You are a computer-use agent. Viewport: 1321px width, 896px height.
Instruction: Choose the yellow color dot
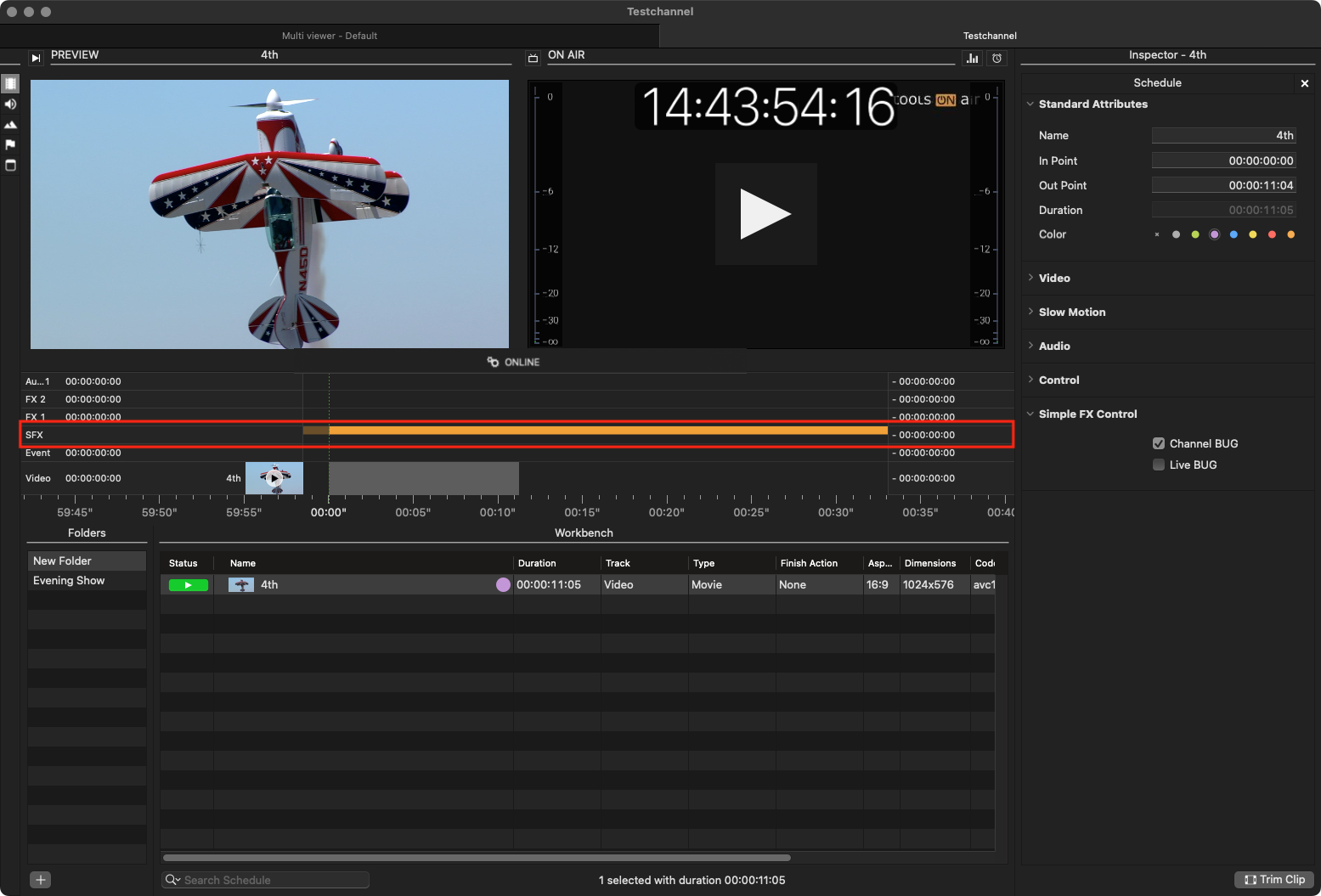click(1253, 234)
